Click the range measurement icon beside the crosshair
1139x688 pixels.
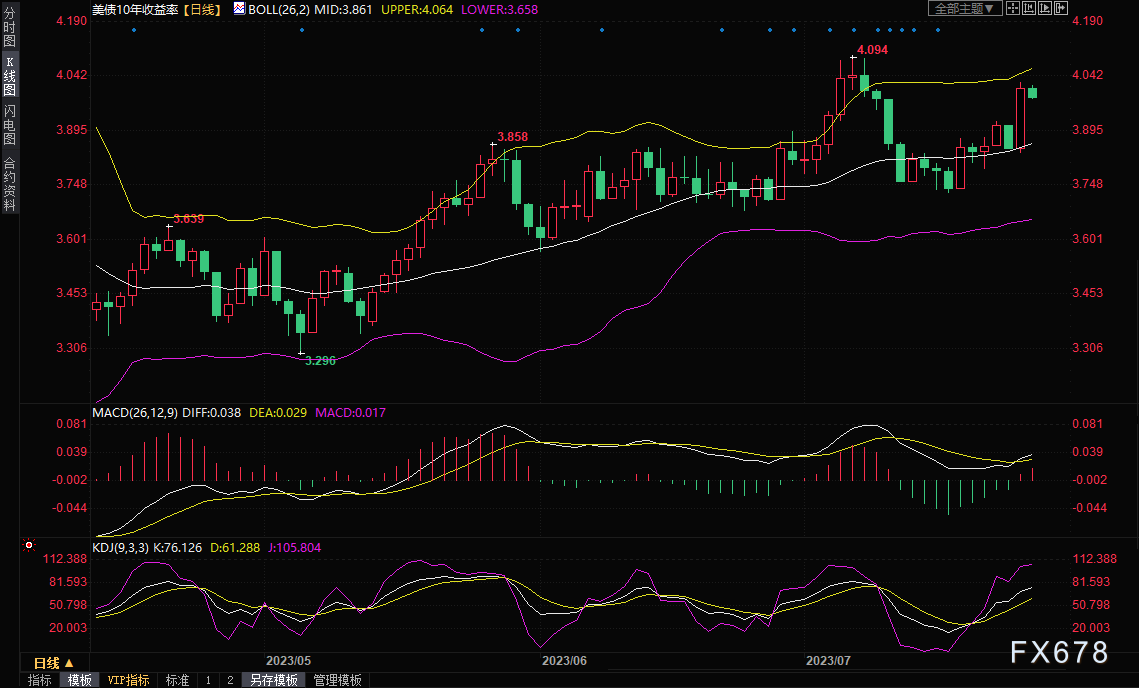(1030, 8)
